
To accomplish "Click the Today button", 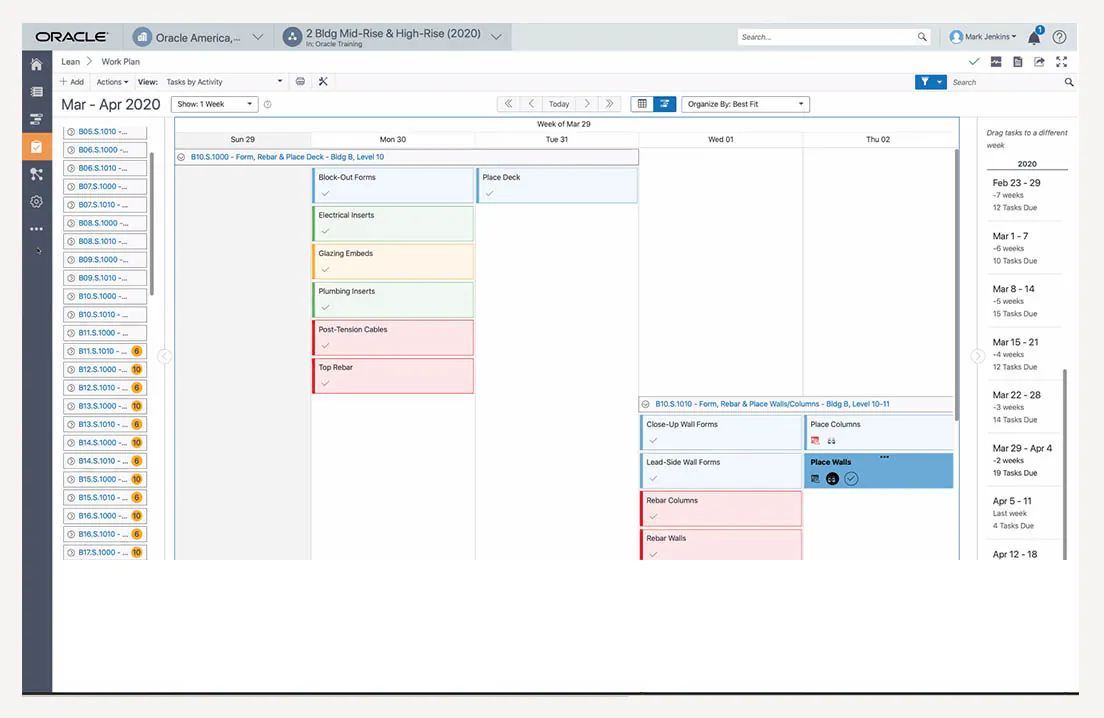I will point(559,104).
